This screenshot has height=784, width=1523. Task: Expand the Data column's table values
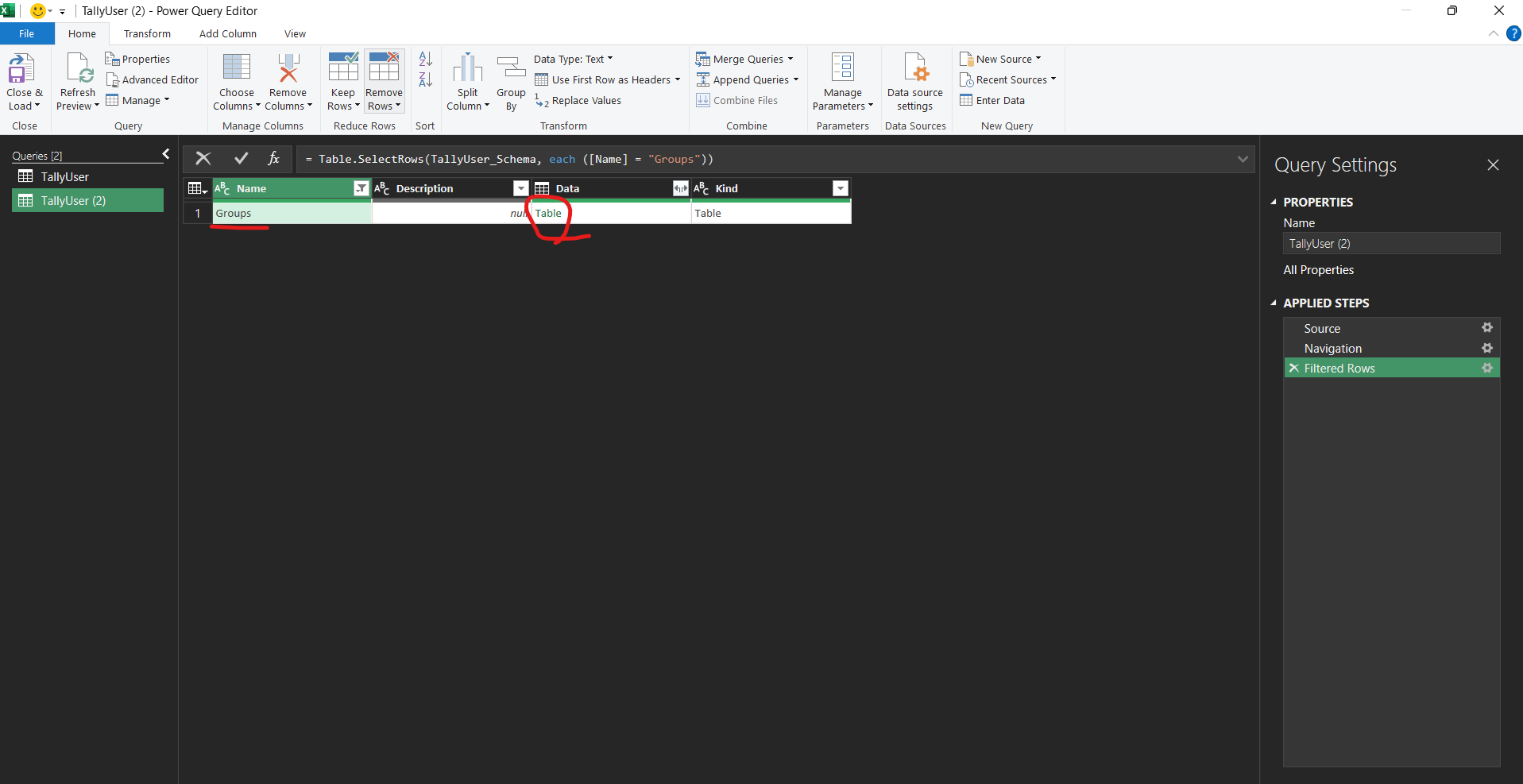pos(680,188)
